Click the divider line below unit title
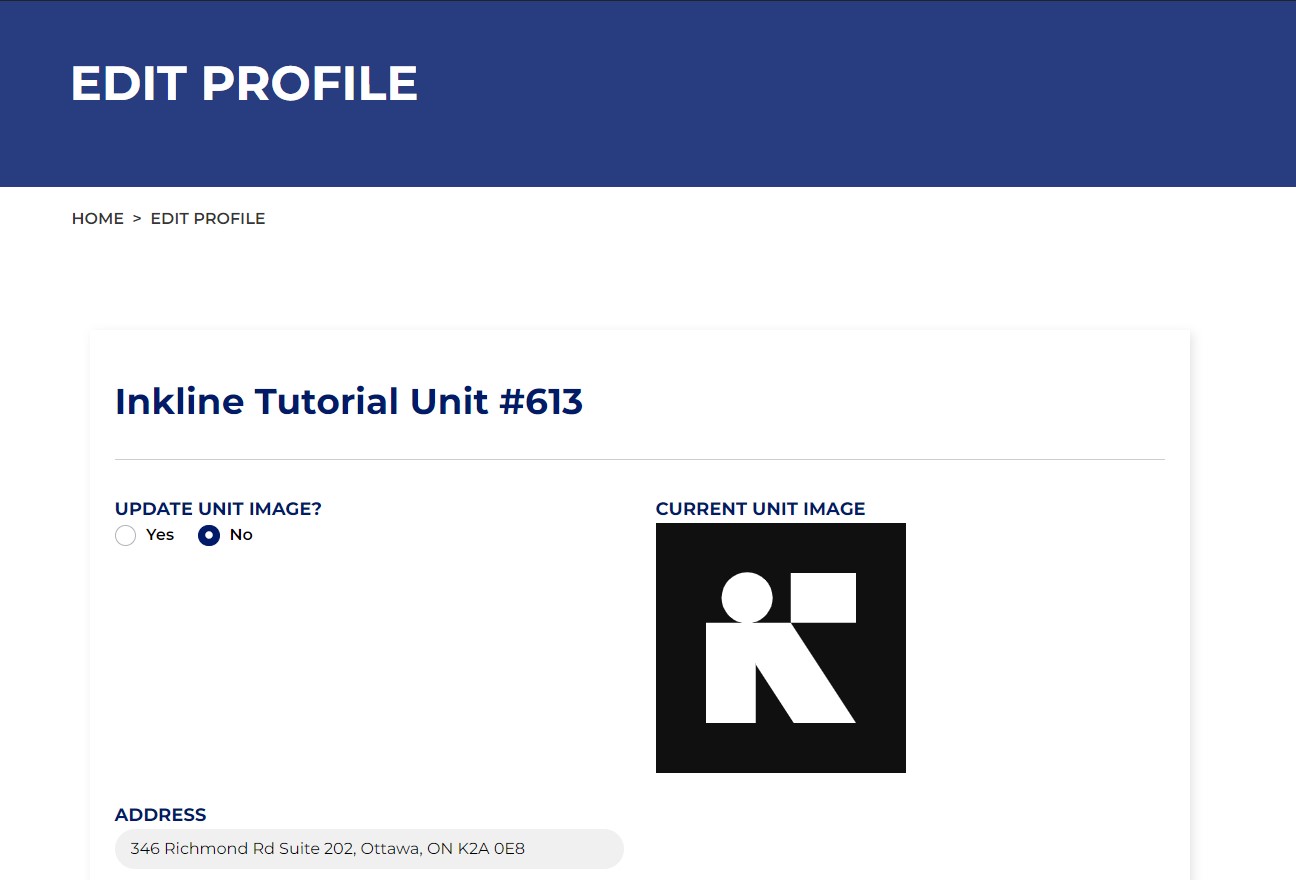 [x=640, y=460]
